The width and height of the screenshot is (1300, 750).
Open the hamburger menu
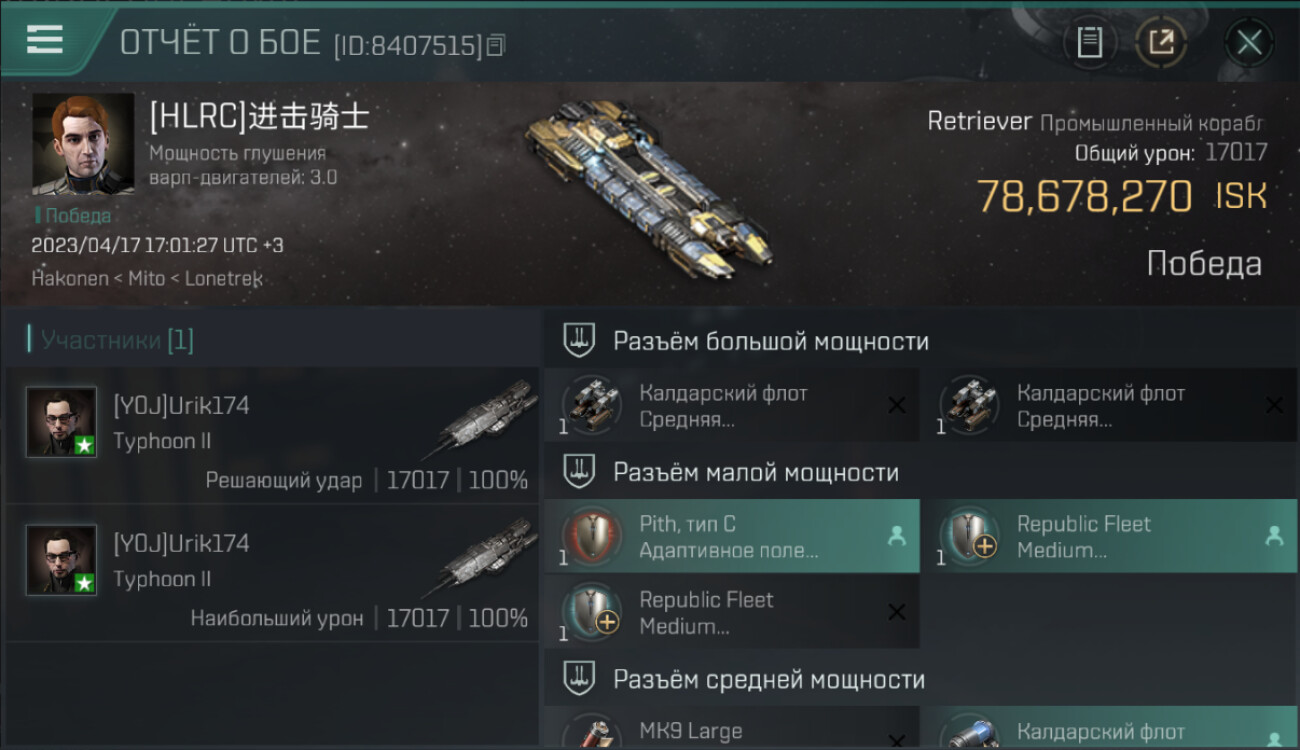[45, 39]
